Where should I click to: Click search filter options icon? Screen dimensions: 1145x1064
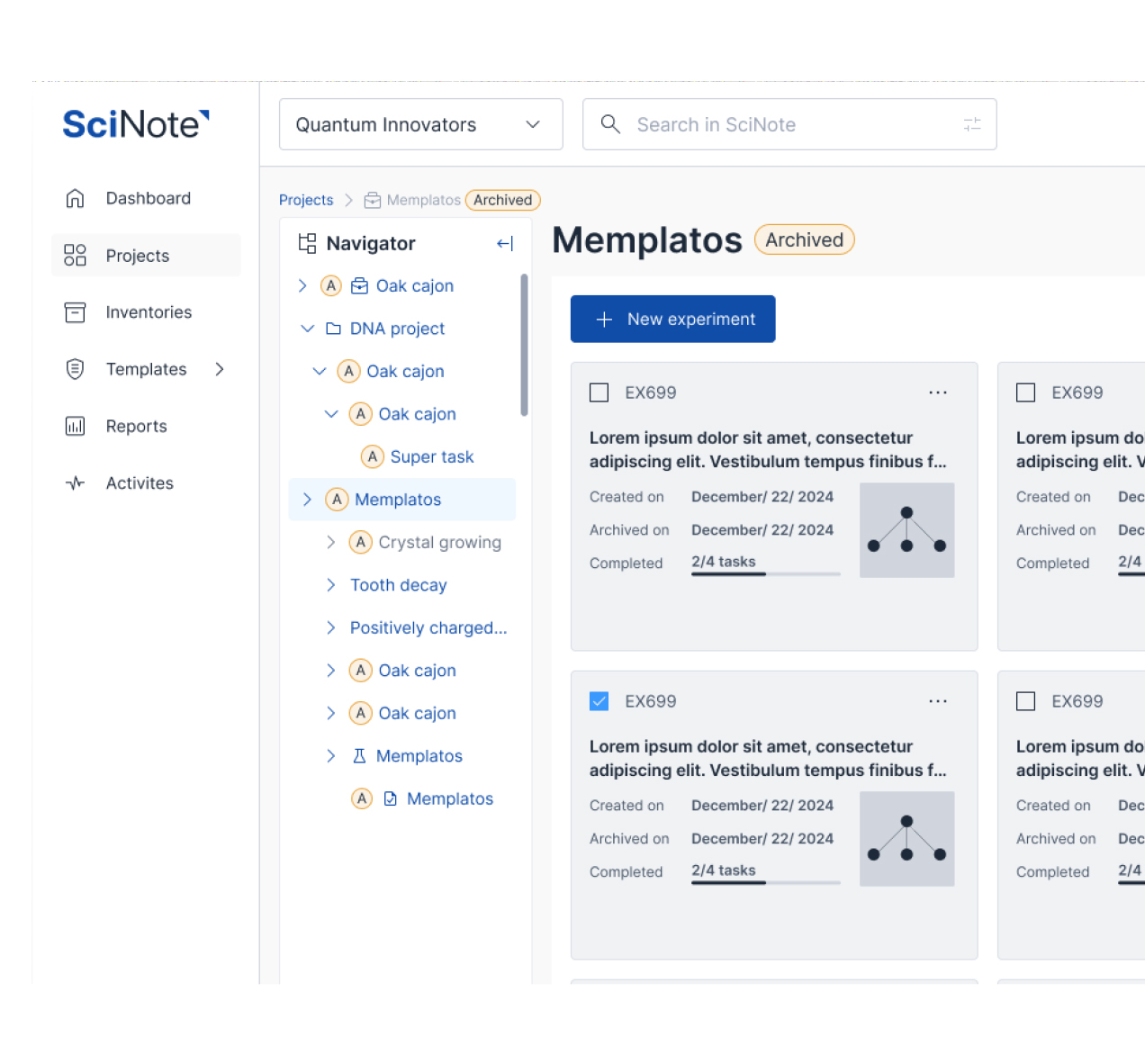click(971, 124)
